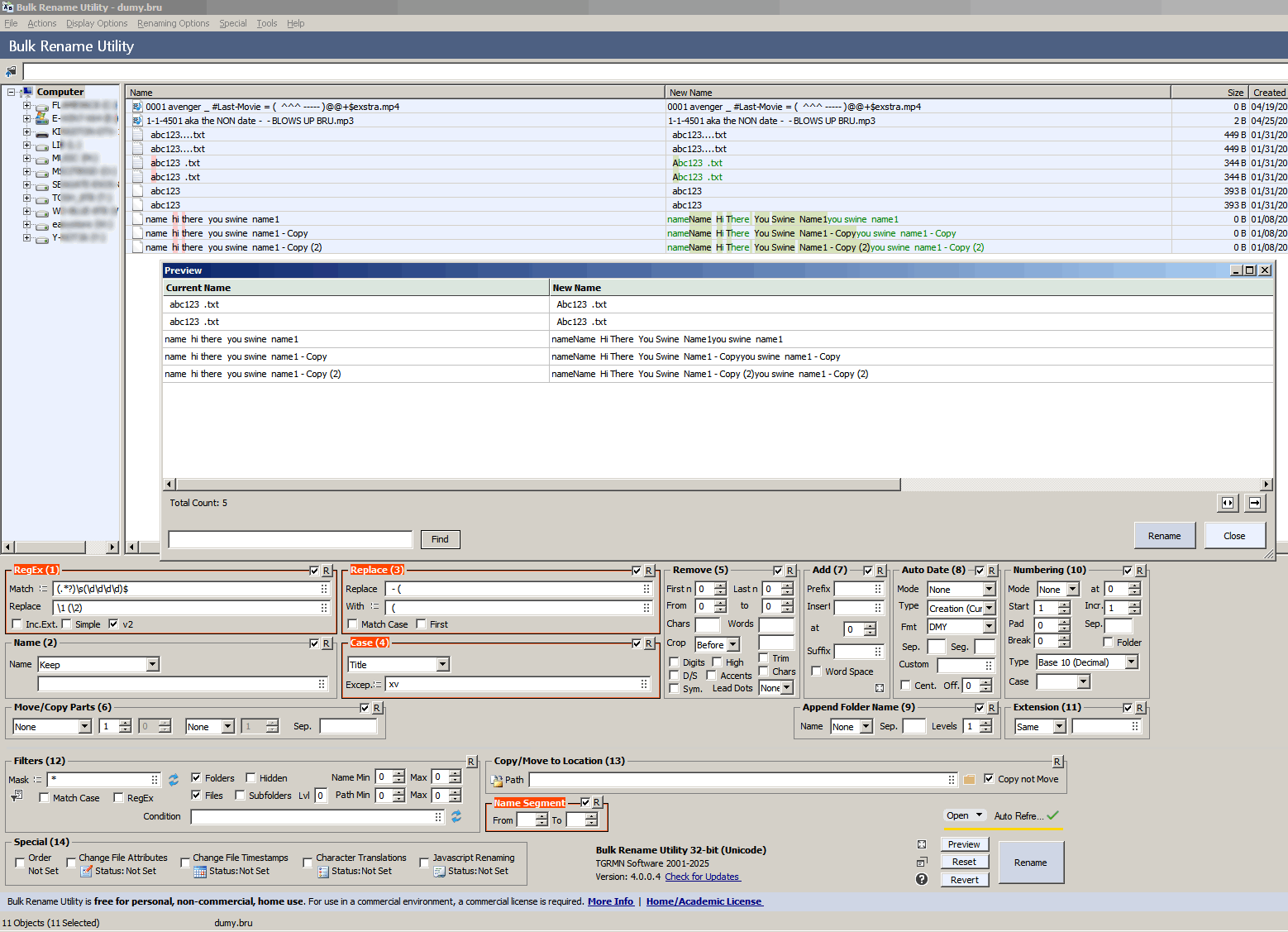Viewport: 1288px width, 932px height.
Task: Click the R reset button of Numbering (10)
Action: click(x=1140, y=571)
